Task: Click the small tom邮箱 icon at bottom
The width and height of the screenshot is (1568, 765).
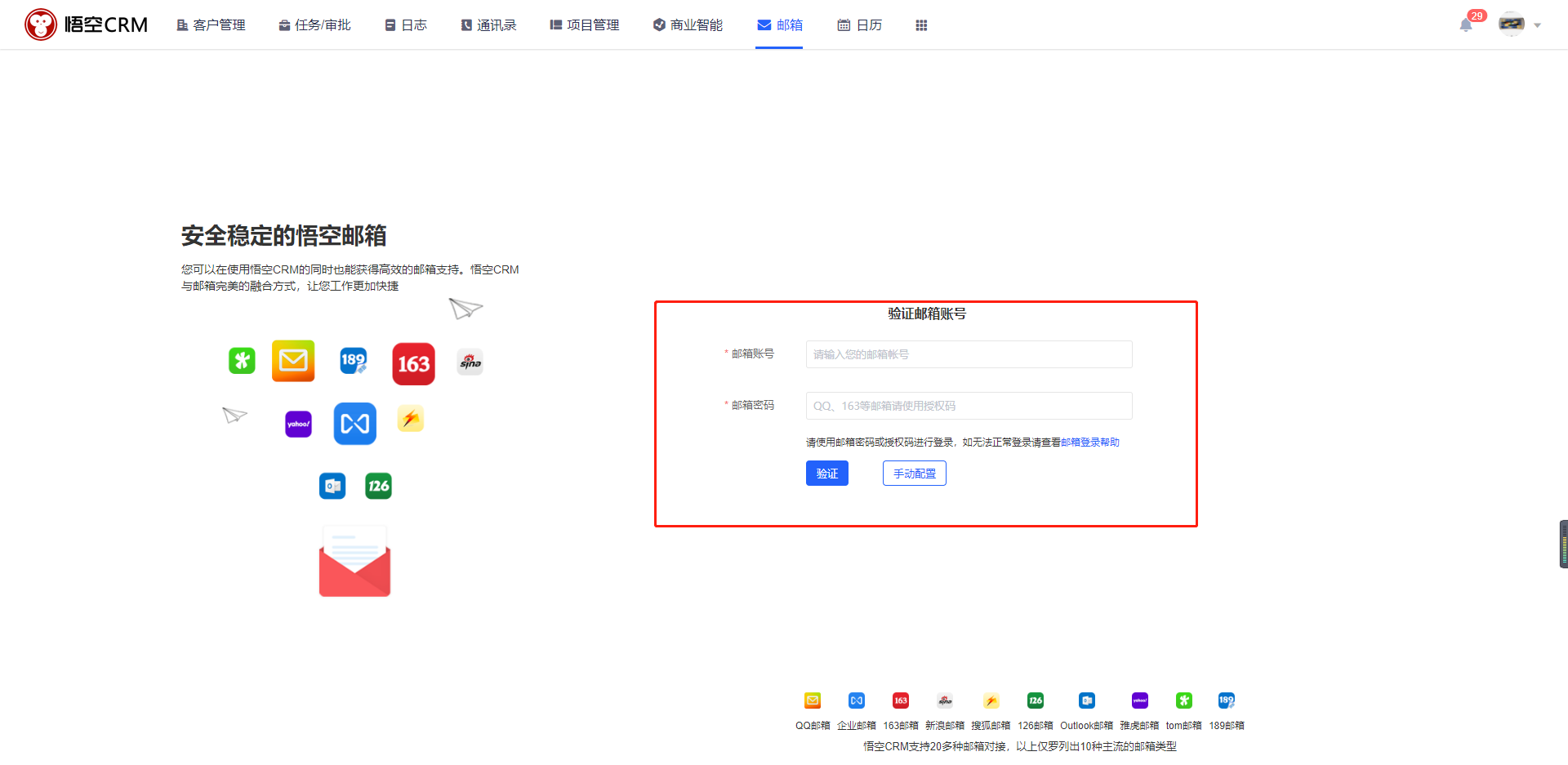Action: coord(1184,701)
